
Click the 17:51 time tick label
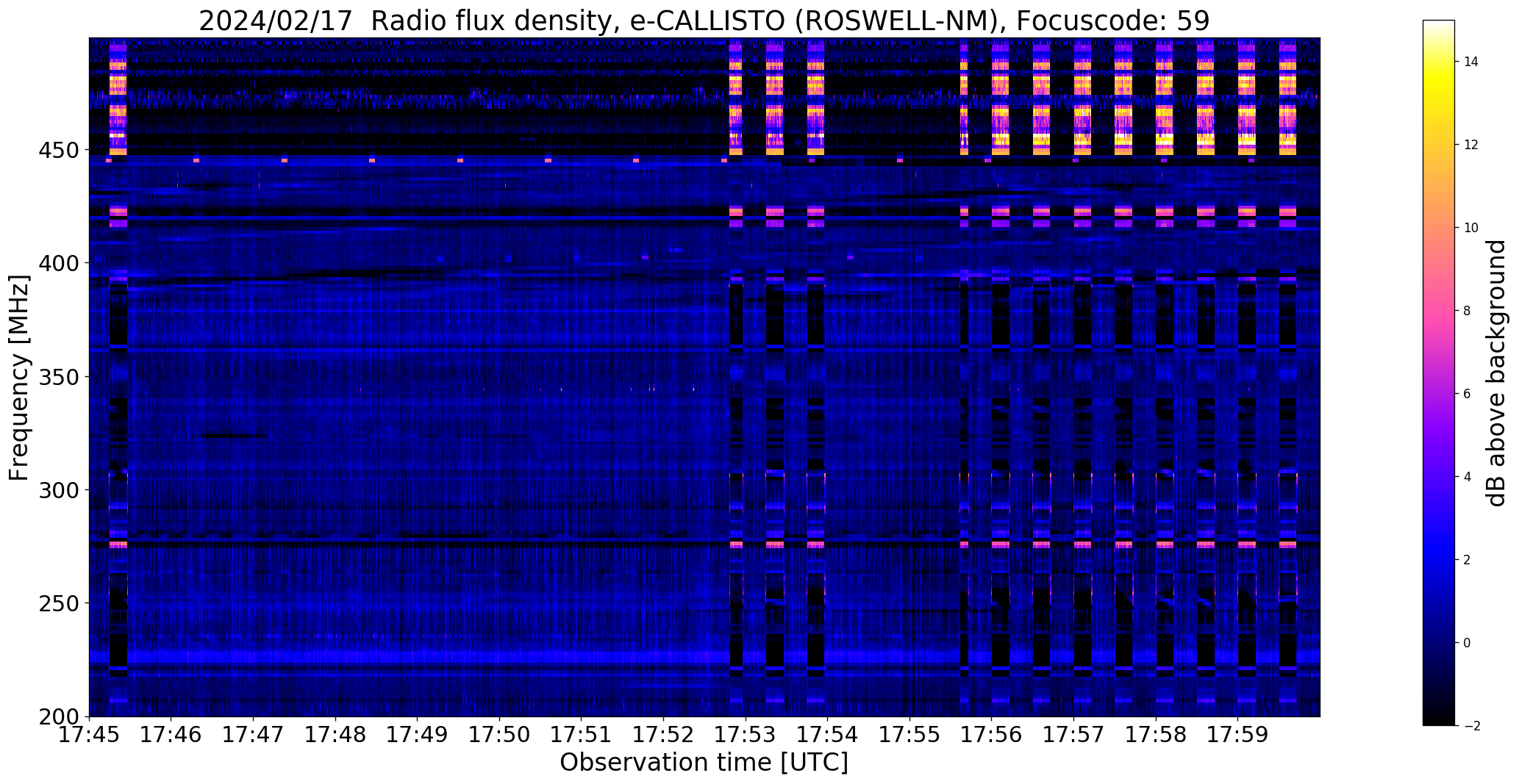(x=582, y=735)
